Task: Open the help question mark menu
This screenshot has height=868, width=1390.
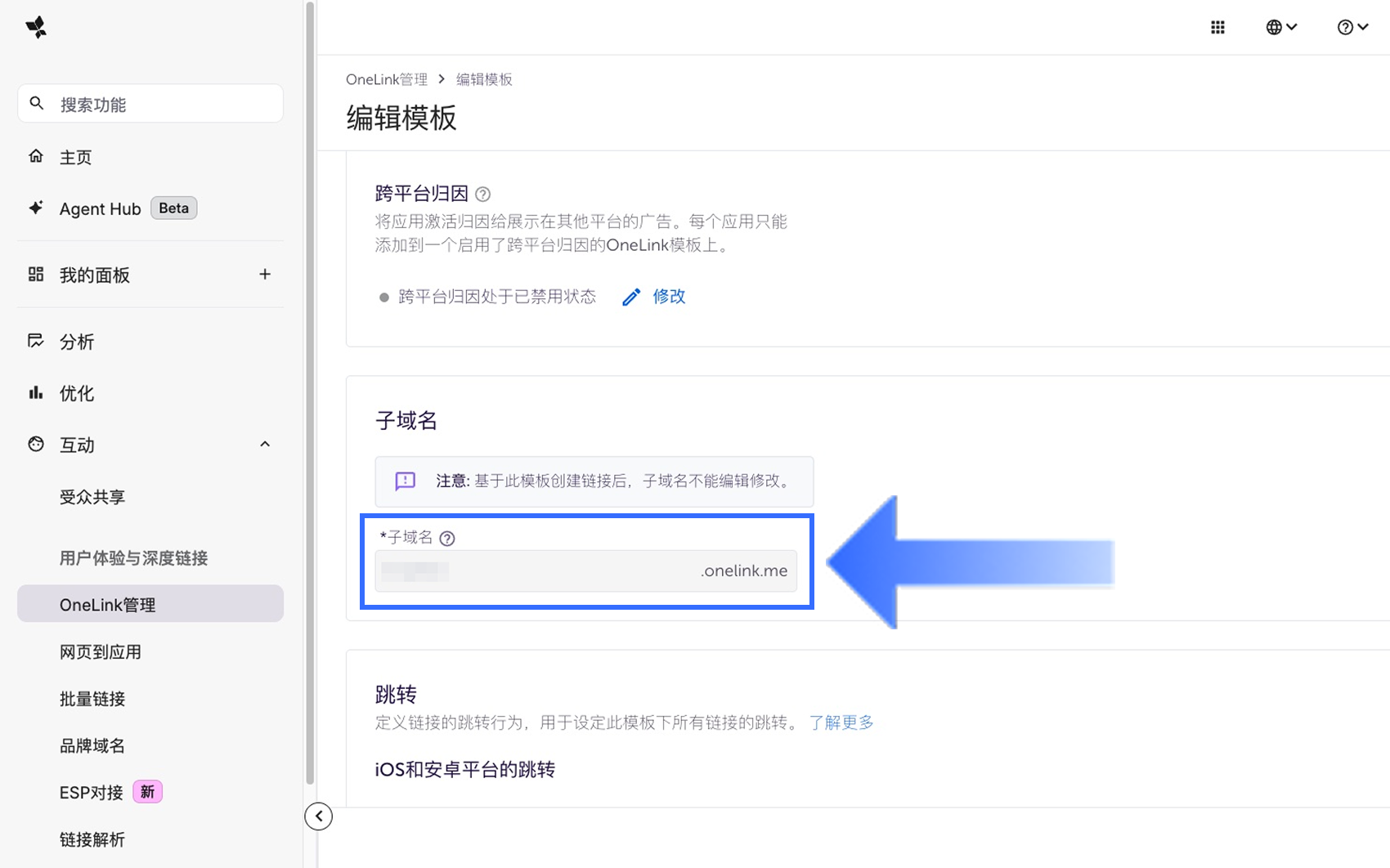Action: [x=1352, y=28]
